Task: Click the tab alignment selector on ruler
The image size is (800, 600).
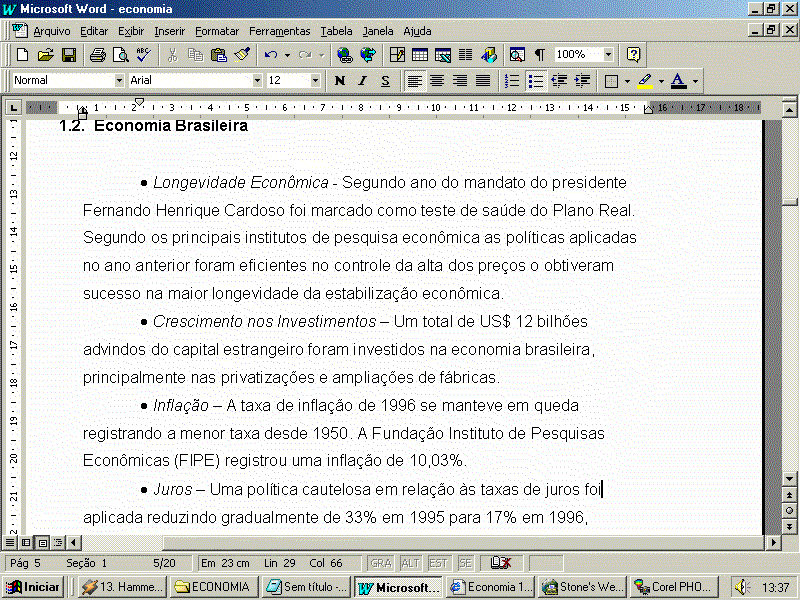Action: 13,108
